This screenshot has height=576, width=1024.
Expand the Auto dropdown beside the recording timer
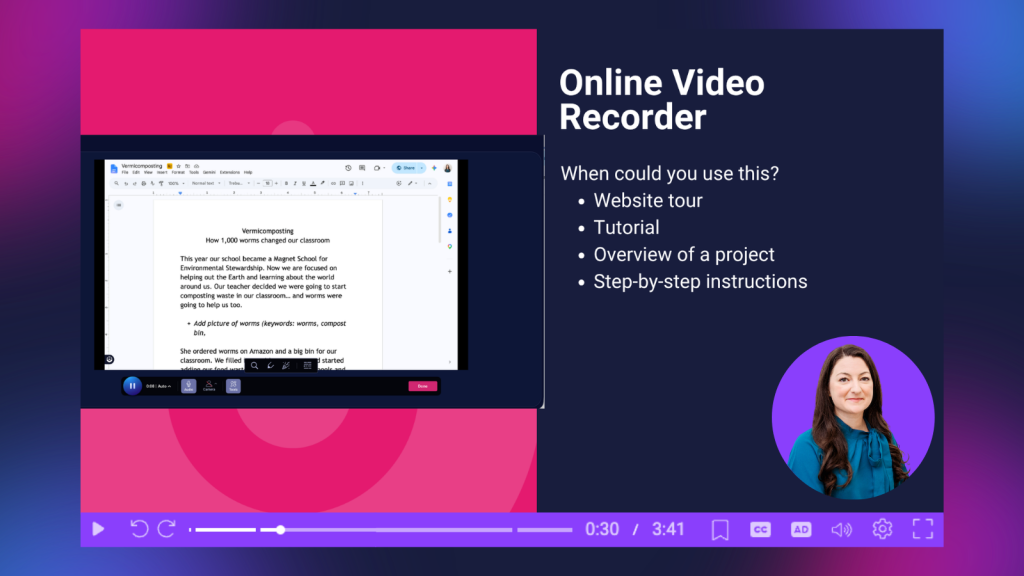(x=163, y=386)
